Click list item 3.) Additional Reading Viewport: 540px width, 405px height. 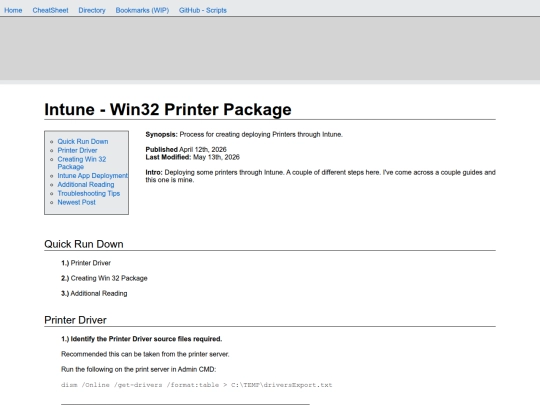[94, 293]
